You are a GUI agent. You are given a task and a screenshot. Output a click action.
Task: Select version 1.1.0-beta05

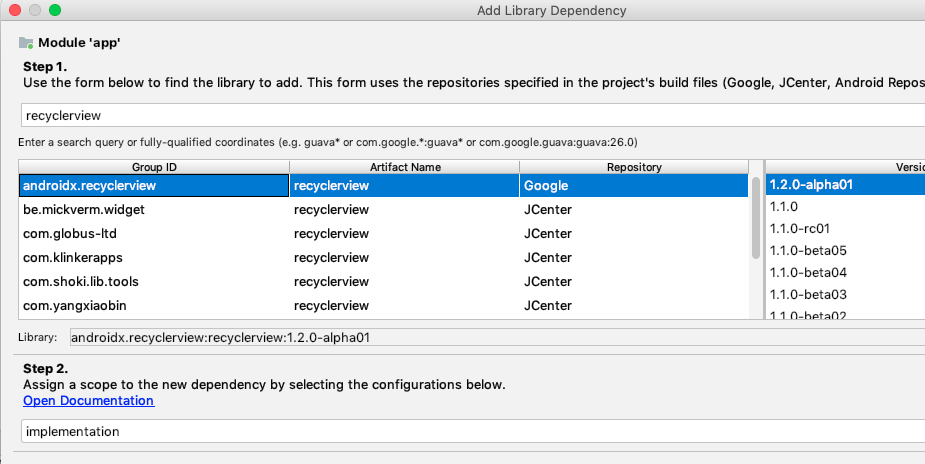845,251
